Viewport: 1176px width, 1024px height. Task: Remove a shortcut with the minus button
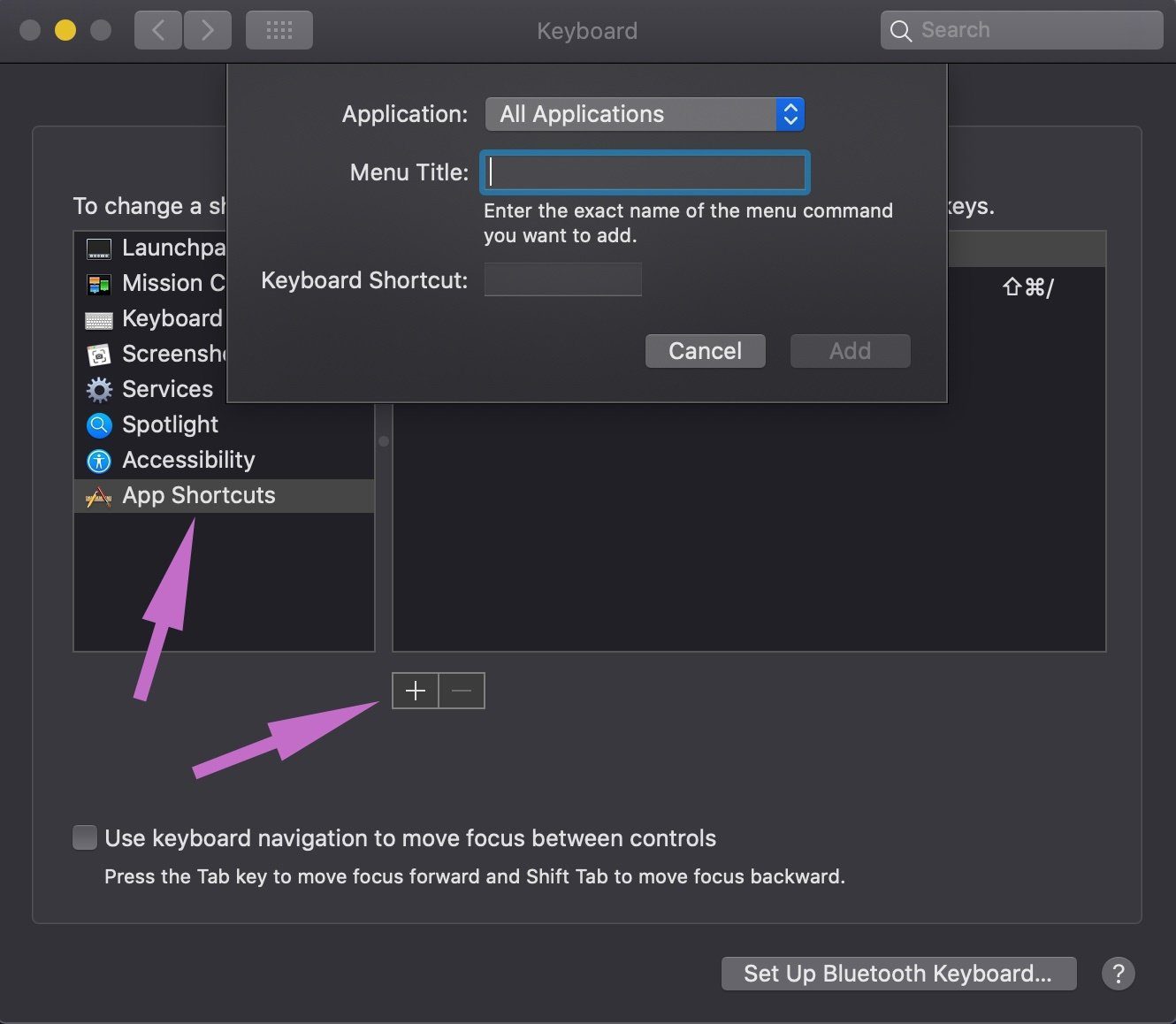pos(462,691)
